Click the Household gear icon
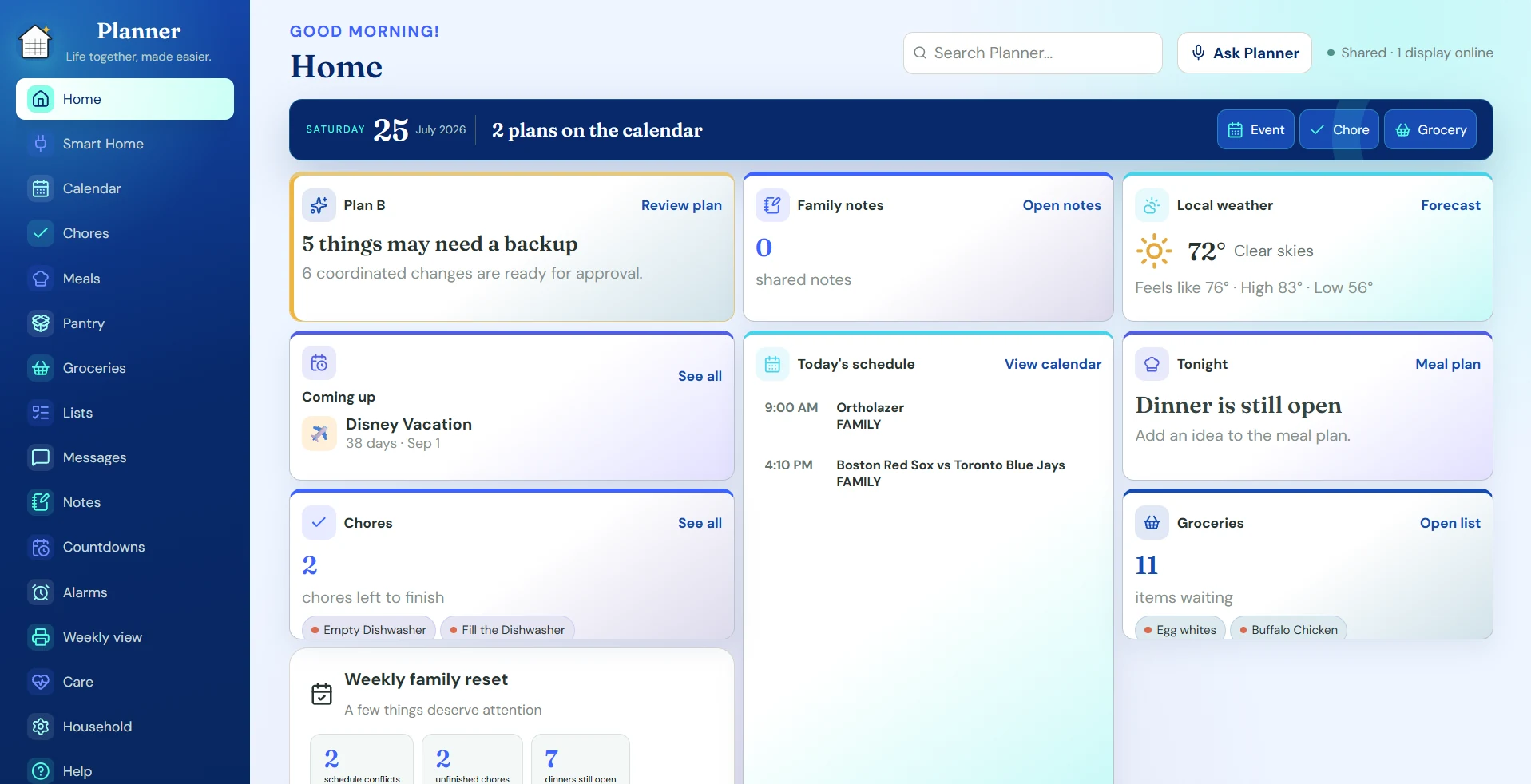The height and width of the screenshot is (784, 1531). (x=41, y=727)
